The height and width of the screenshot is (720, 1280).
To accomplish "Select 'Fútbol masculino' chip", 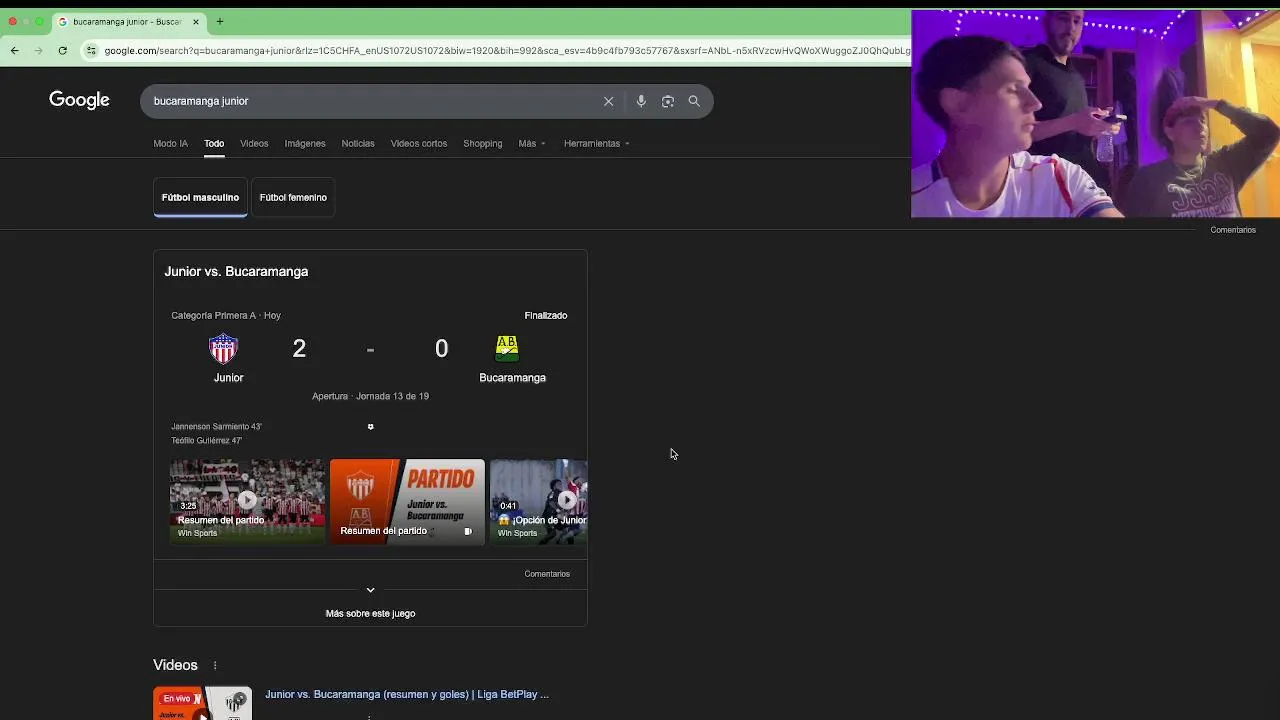I will coord(200,197).
